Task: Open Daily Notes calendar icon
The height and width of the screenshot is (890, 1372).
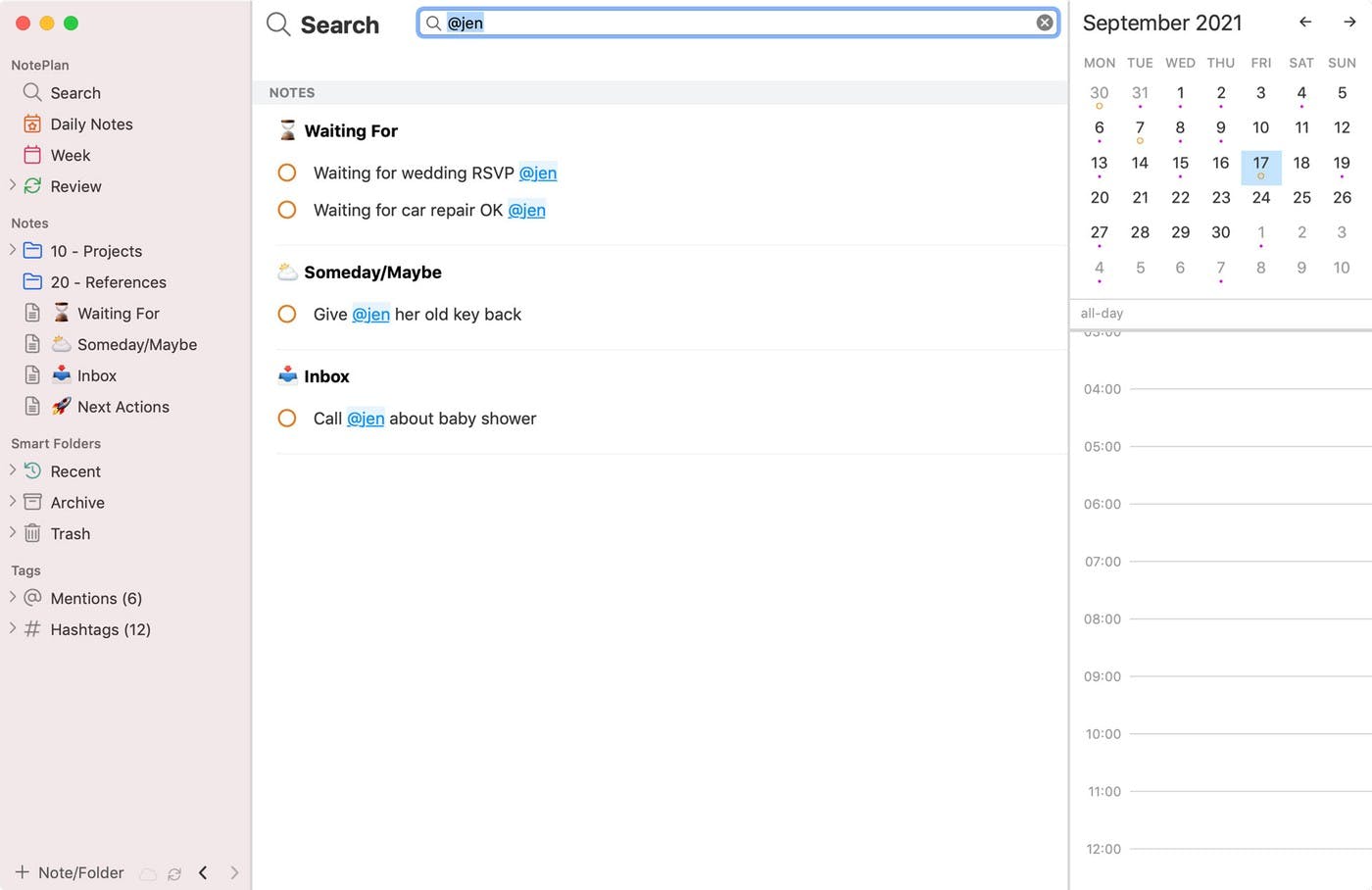Action: 32,124
